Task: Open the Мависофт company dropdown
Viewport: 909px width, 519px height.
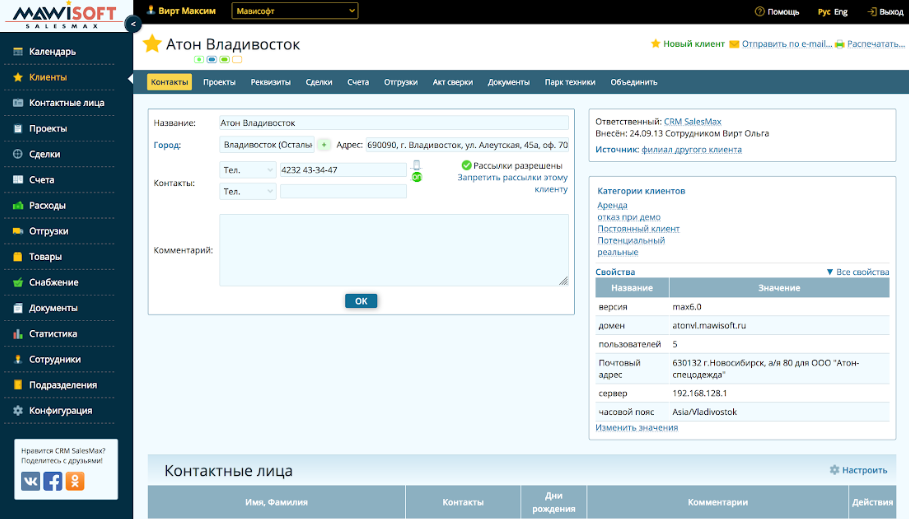Action: point(294,11)
